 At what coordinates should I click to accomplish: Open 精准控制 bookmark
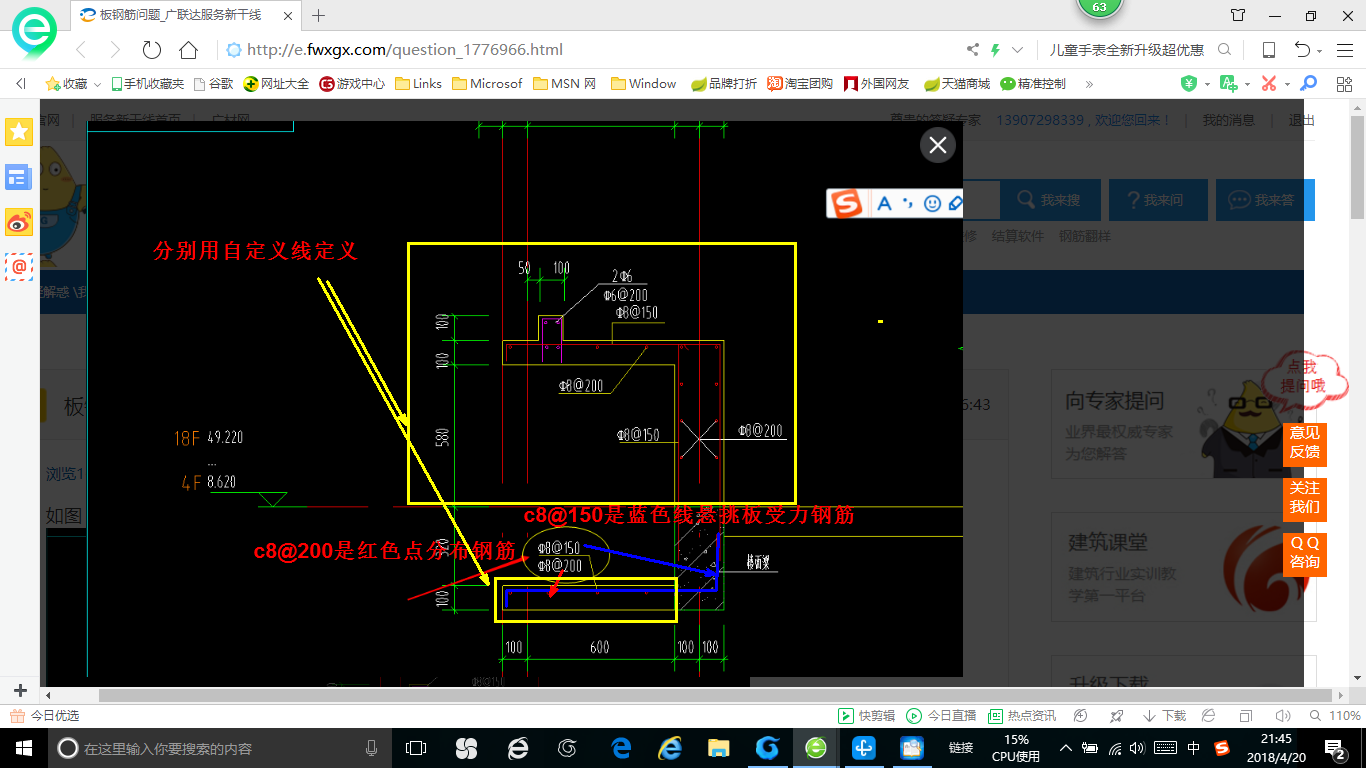point(1033,84)
